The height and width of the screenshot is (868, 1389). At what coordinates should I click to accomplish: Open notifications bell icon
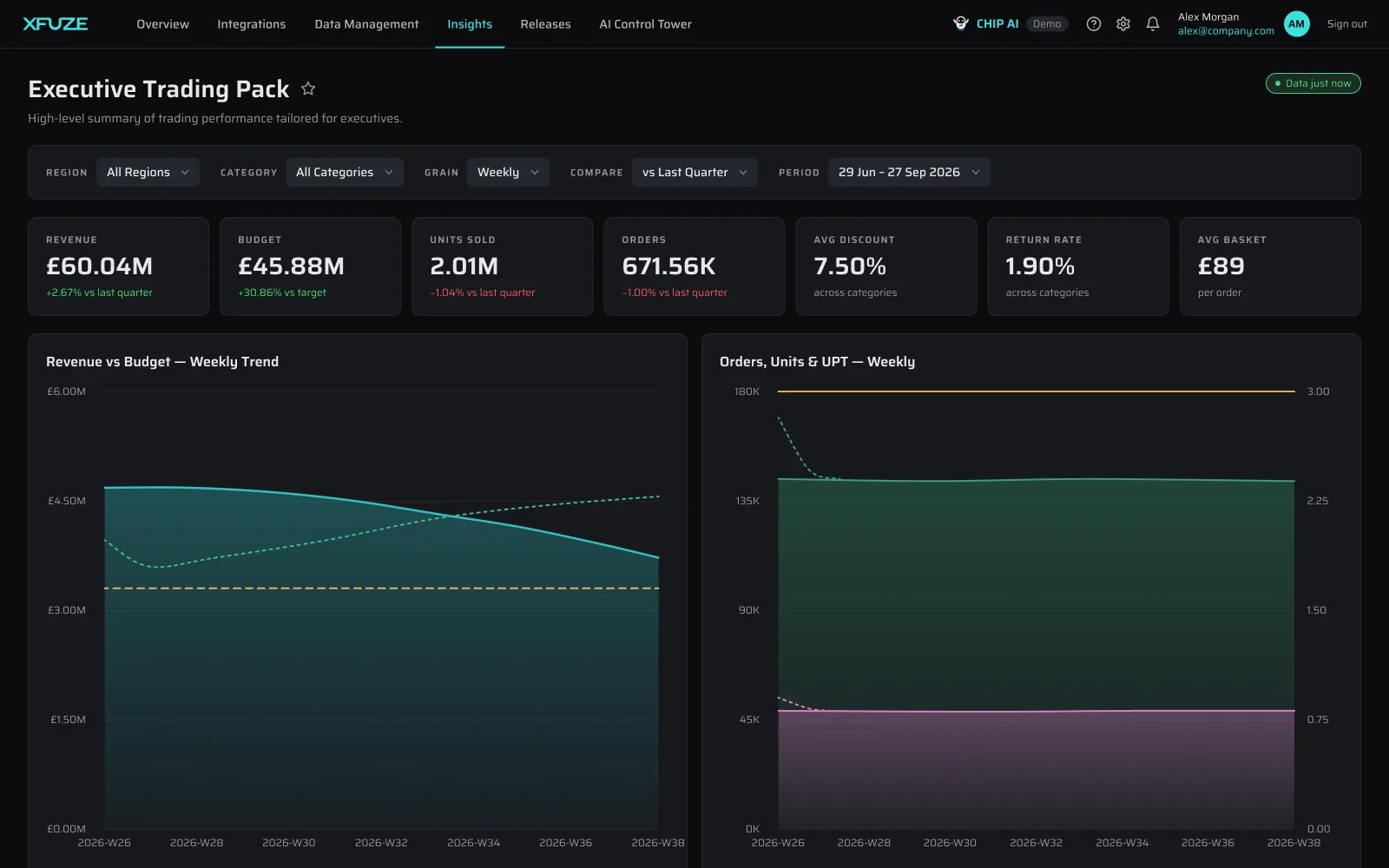click(1153, 24)
